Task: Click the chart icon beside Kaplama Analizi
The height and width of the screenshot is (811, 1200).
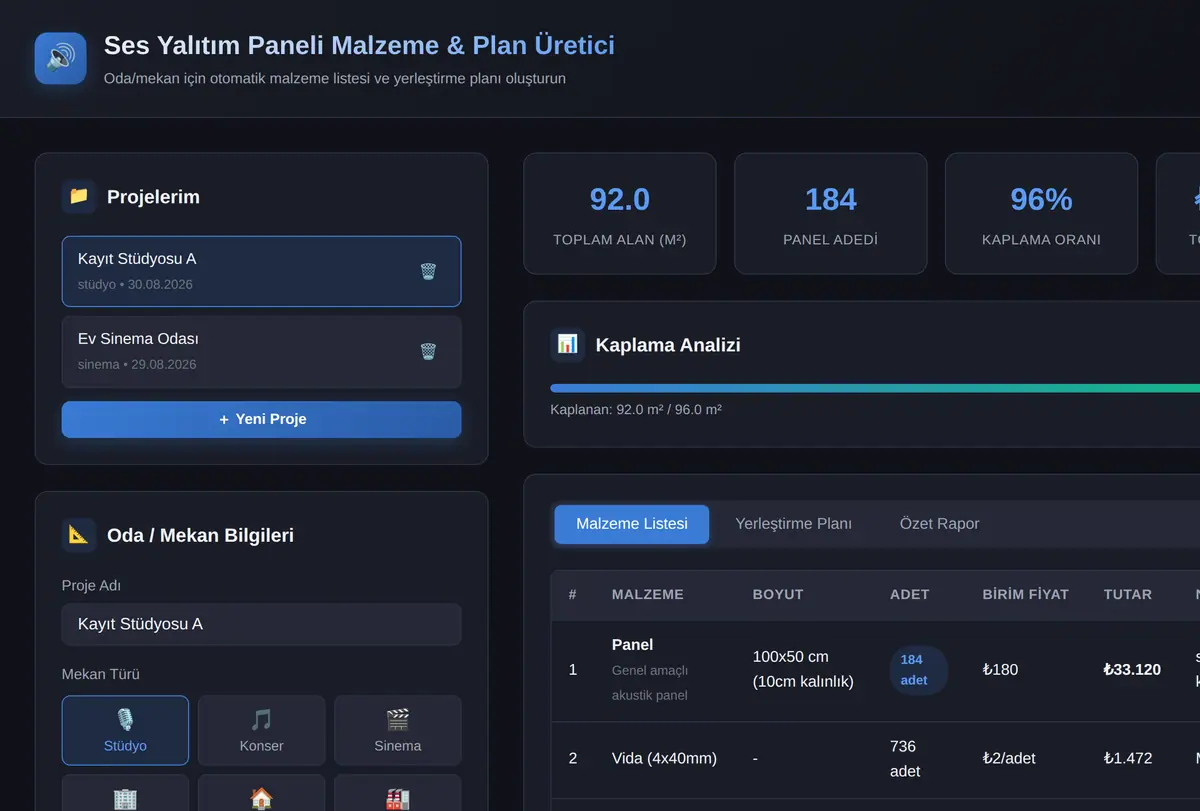Action: pos(567,345)
